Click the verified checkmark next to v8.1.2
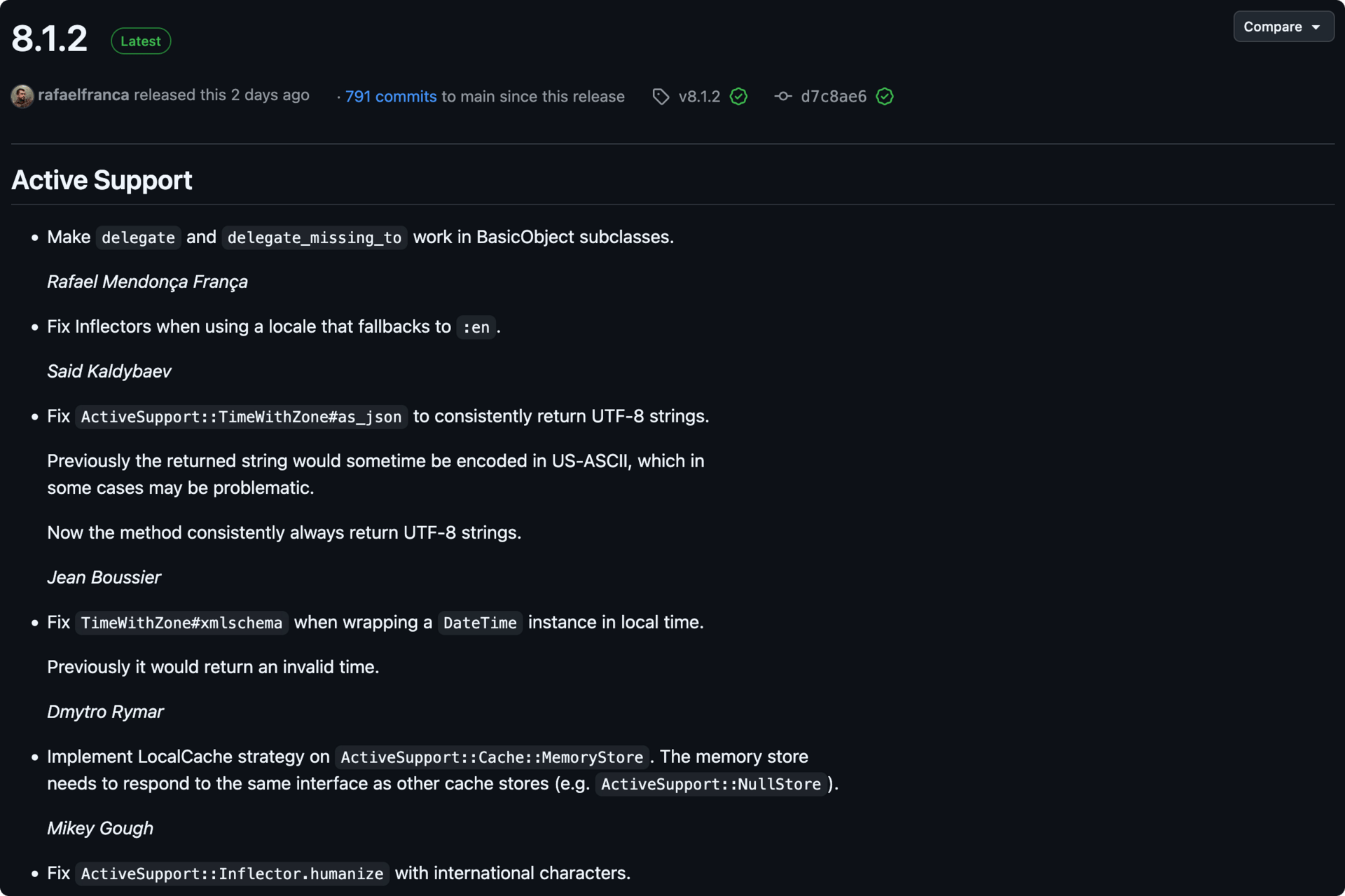Viewport: 1345px width, 896px height. 738,97
